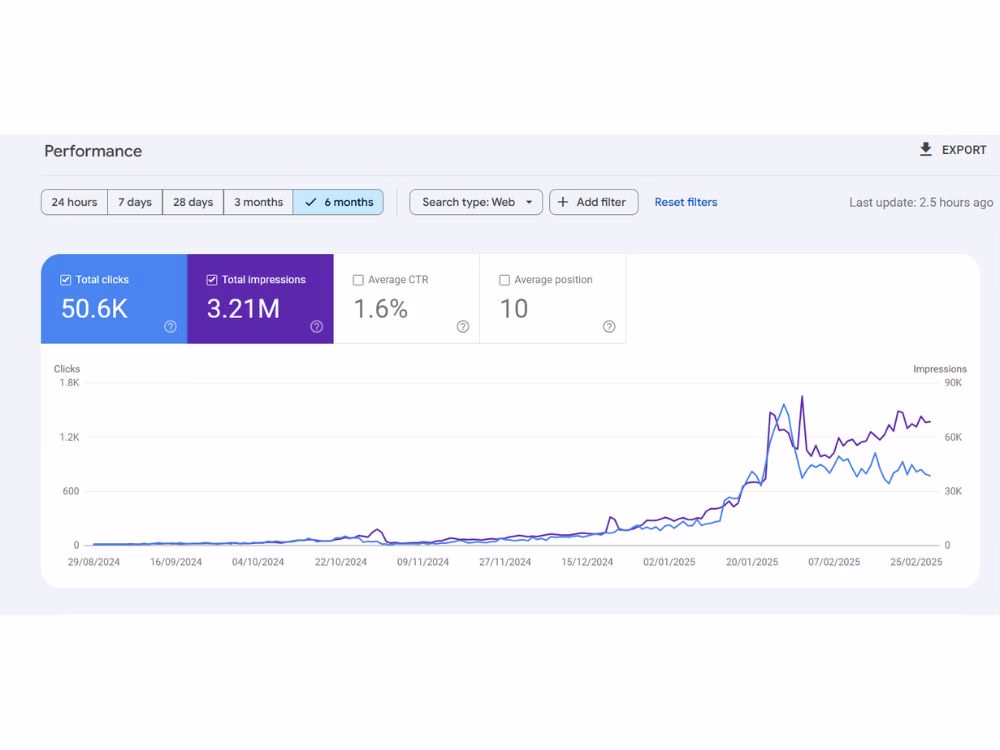Enable the Average CTR checkbox
This screenshot has height=750, width=1000.
pyautogui.click(x=358, y=280)
